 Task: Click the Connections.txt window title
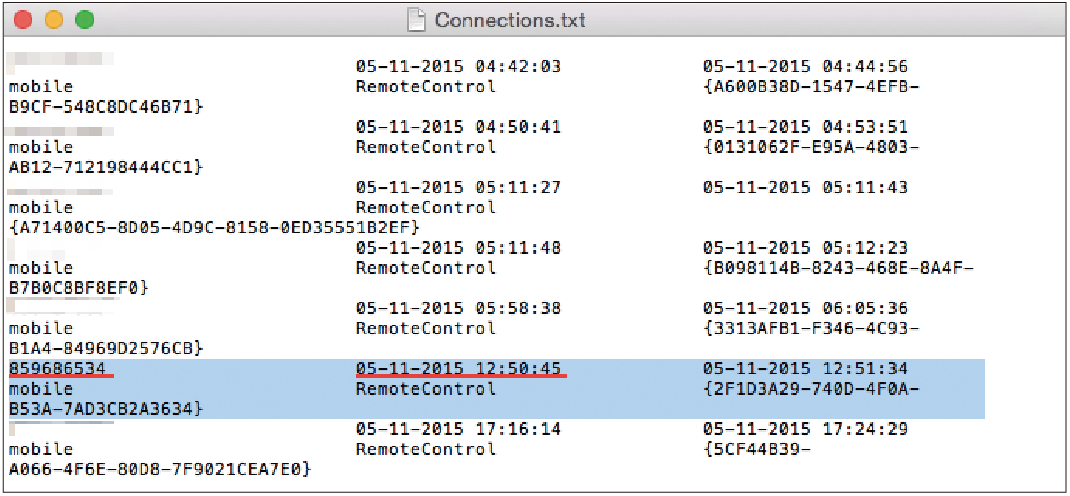coord(510,20)
